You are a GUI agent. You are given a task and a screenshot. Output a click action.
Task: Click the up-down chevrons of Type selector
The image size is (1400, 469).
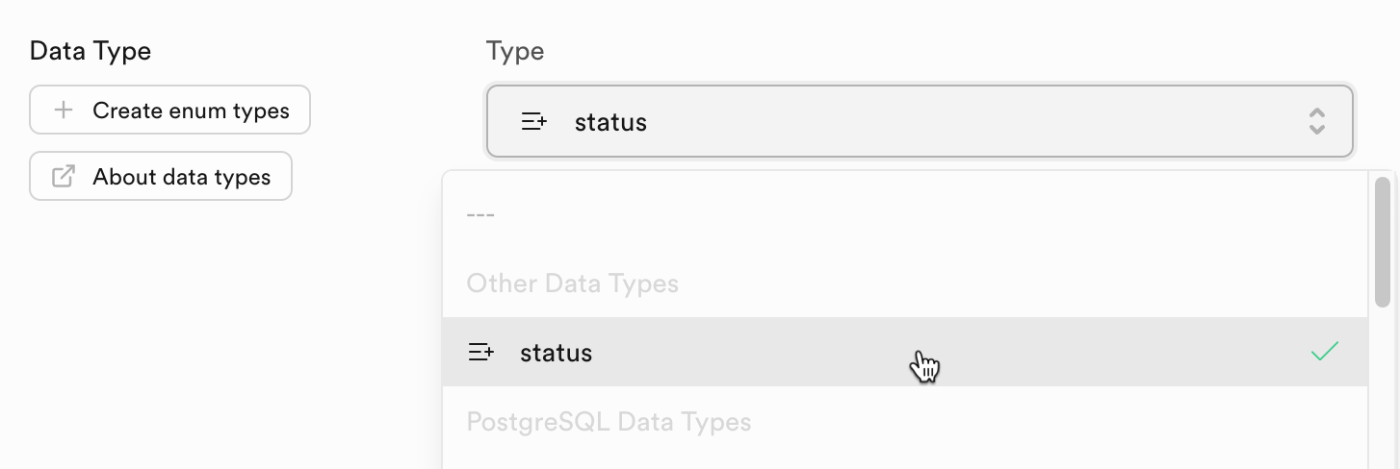1317,122
